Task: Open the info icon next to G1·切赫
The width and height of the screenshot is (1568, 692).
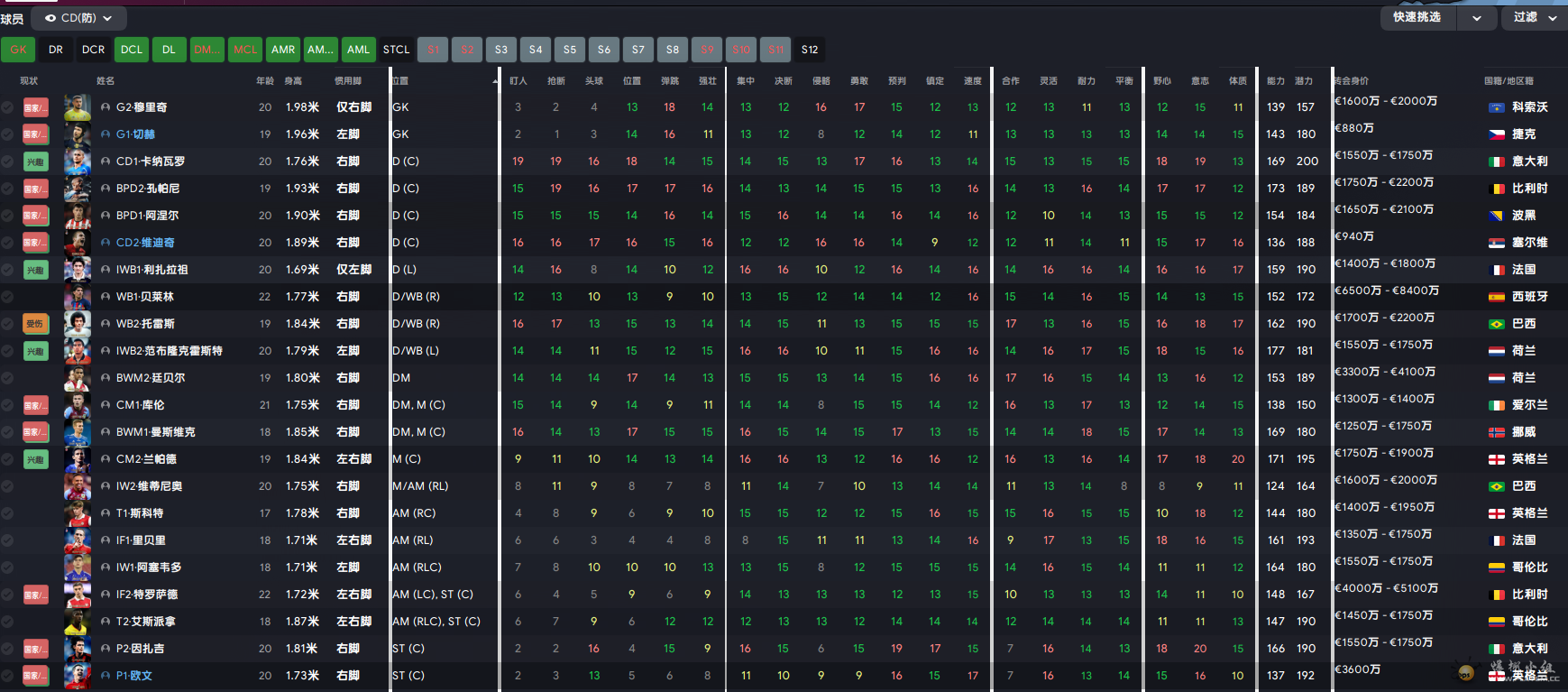Action: (x=105, y=134)
